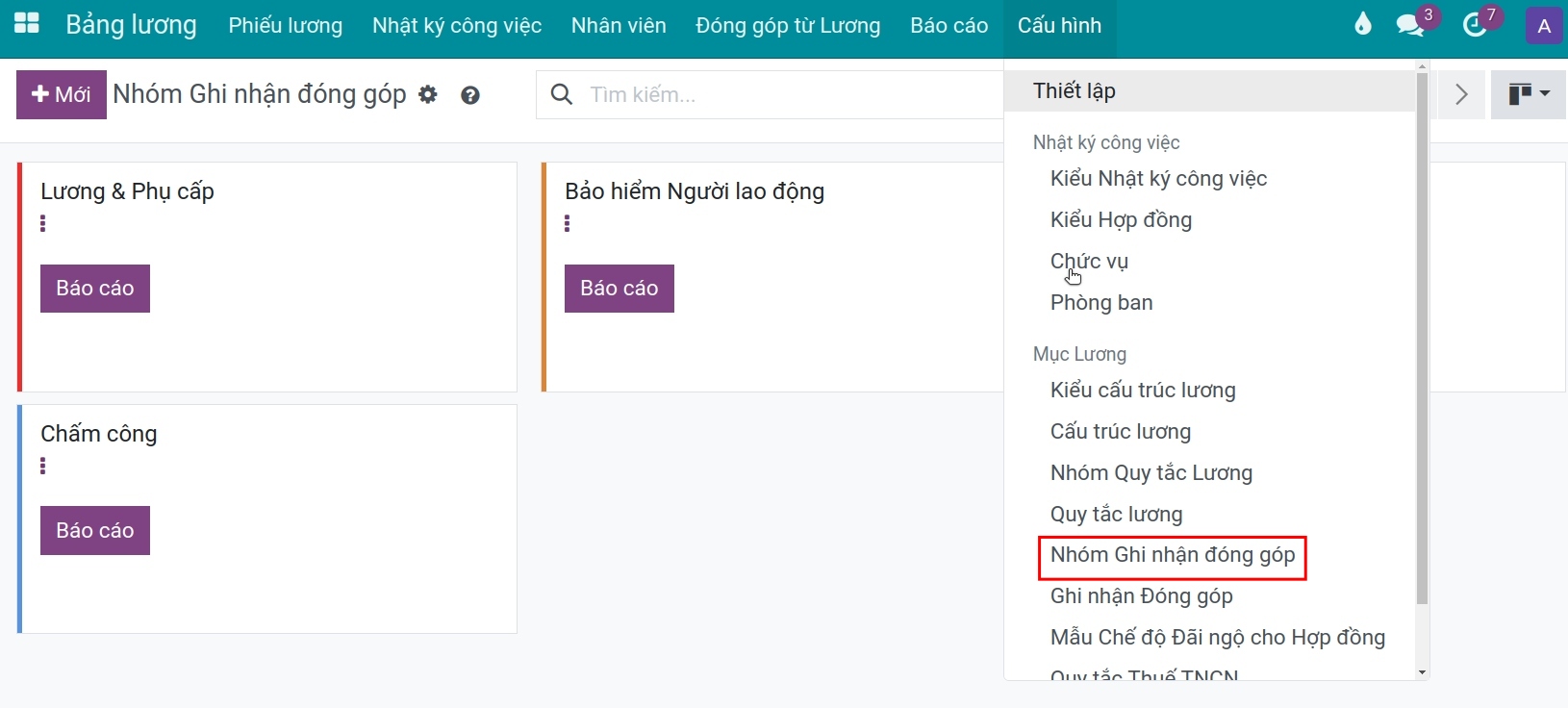Open the activities clock icon
This screenshot has width=1568, height=708.
coord(1475,25)
